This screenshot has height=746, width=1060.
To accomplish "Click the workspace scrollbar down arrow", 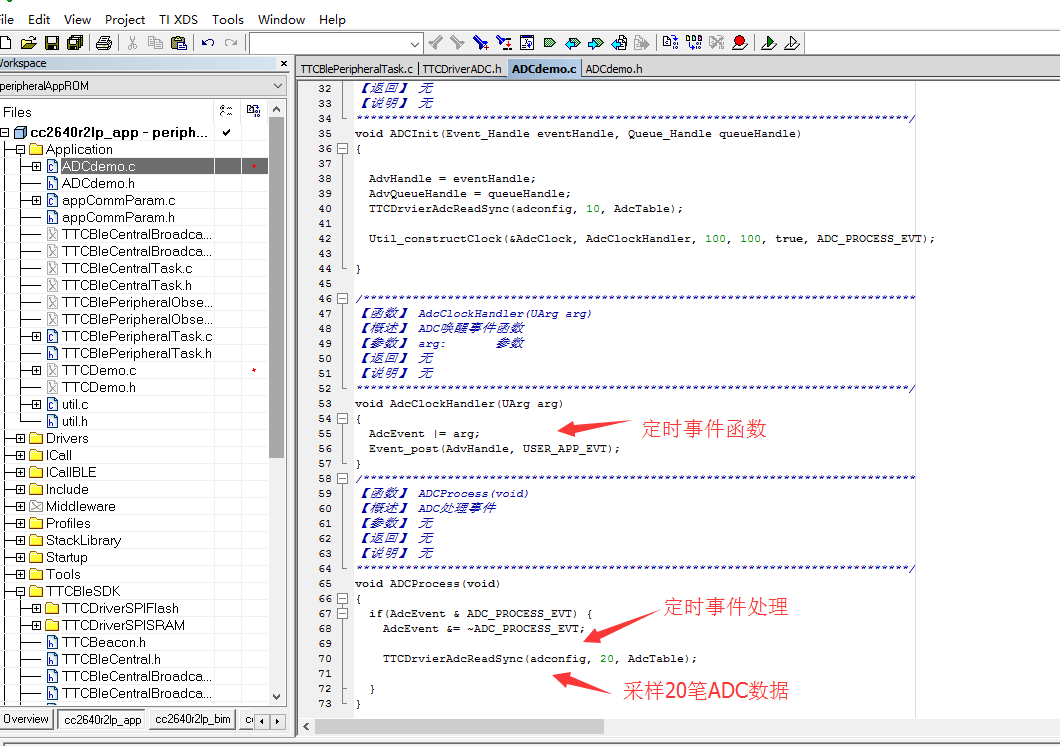I will 276,697.
